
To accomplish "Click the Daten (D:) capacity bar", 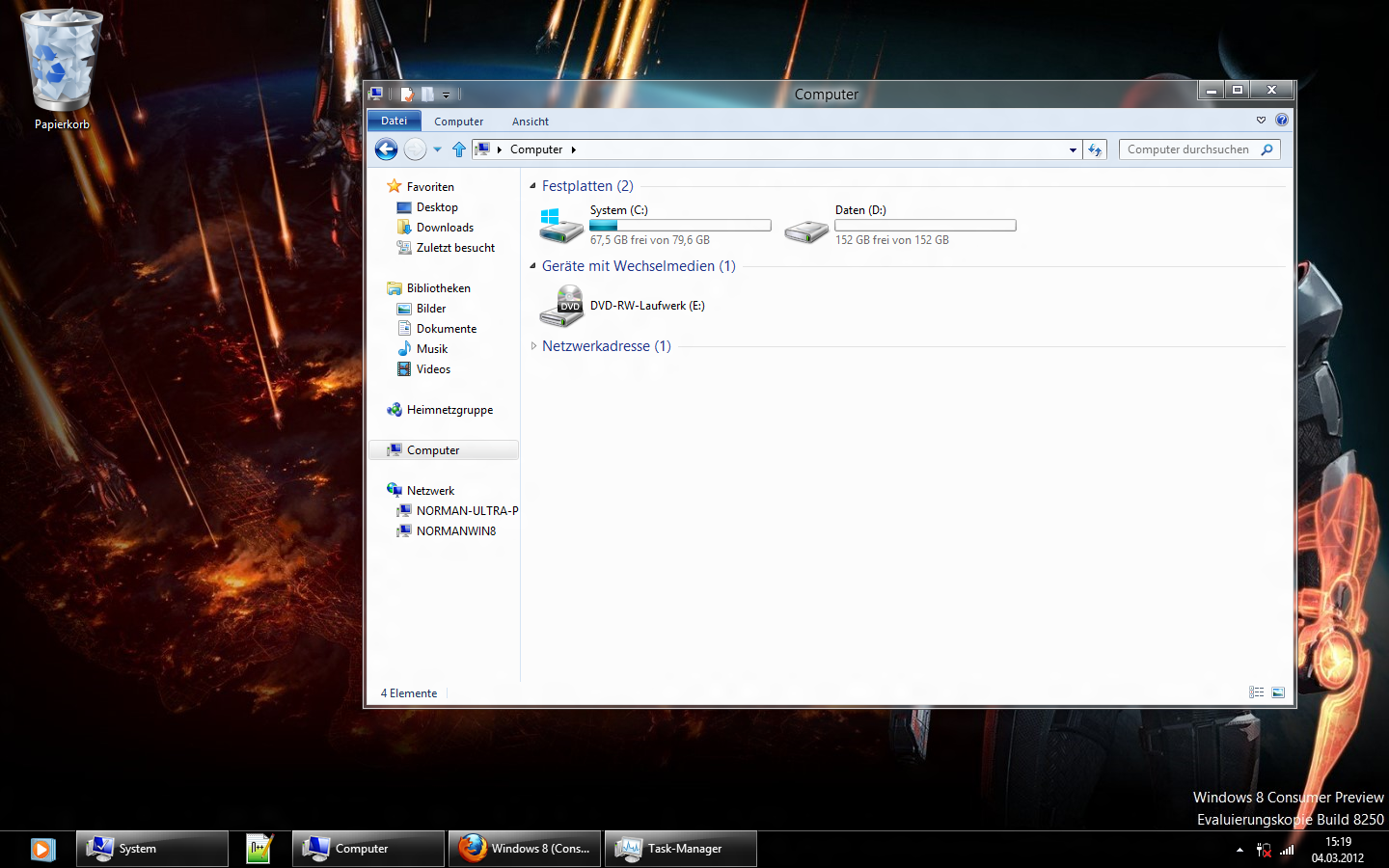I will pyautogui.click(x=925, y=226).
